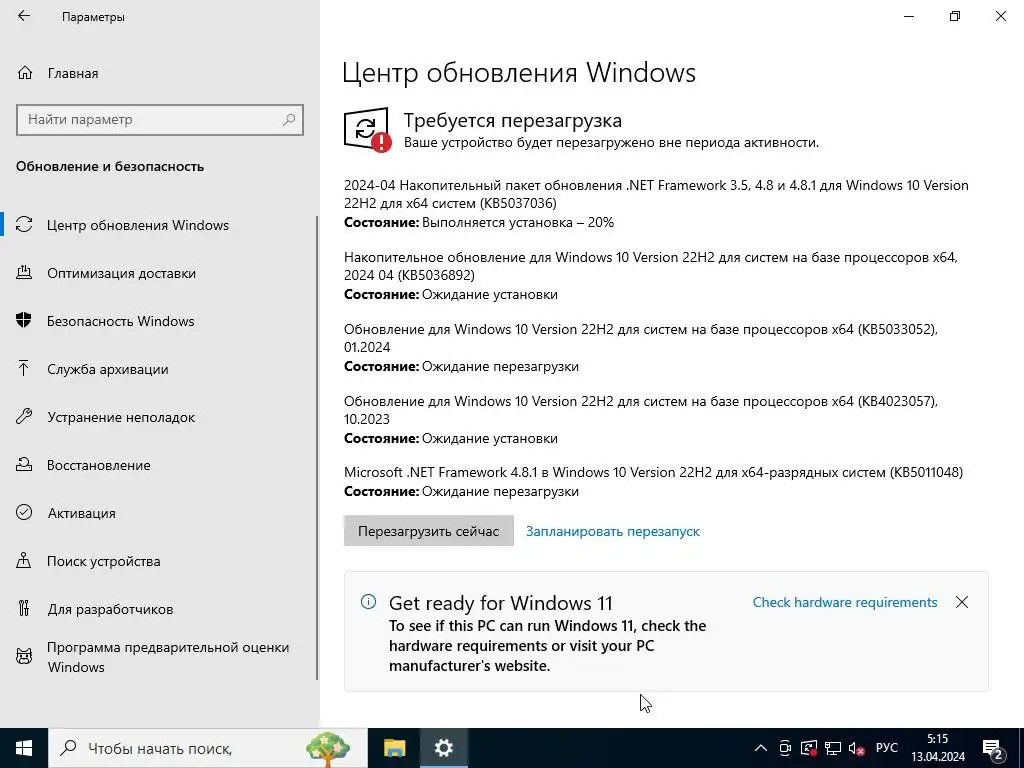Open Безопасность Windows section
This screenshot has height=768, width=1024.
(121, 321)
